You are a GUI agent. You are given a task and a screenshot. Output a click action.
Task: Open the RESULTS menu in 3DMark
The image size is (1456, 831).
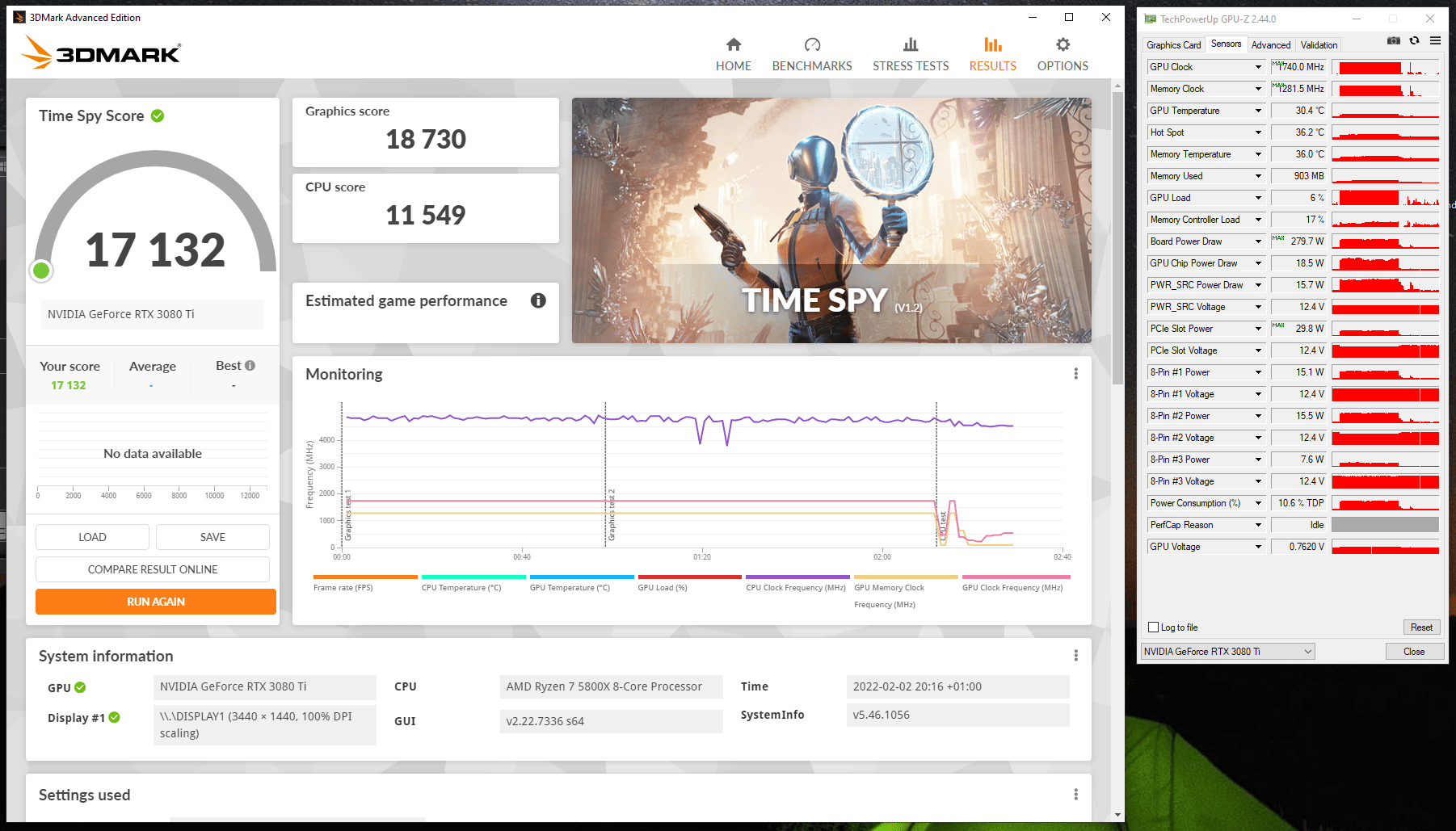click(992, 54)
